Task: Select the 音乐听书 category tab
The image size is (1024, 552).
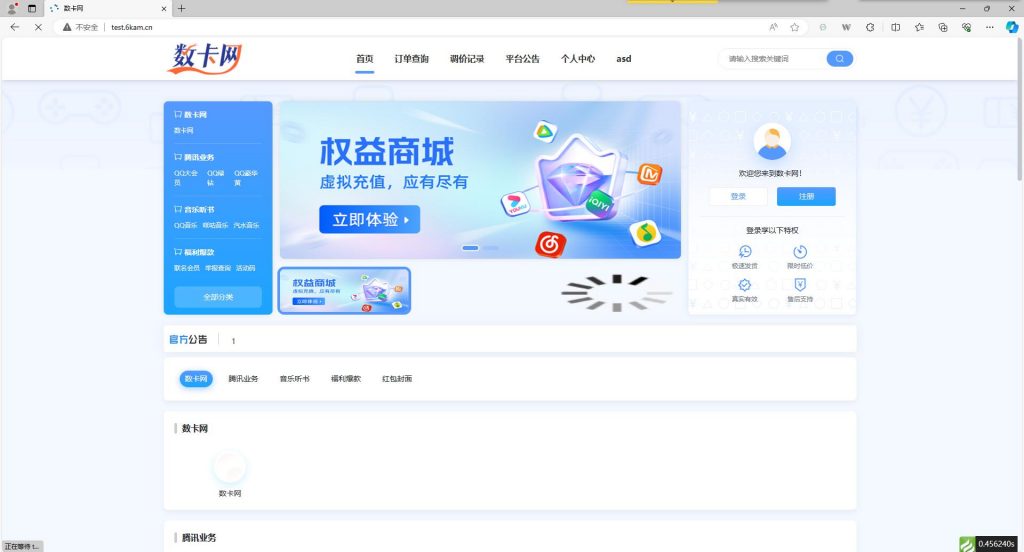Action: click(295, 379)
